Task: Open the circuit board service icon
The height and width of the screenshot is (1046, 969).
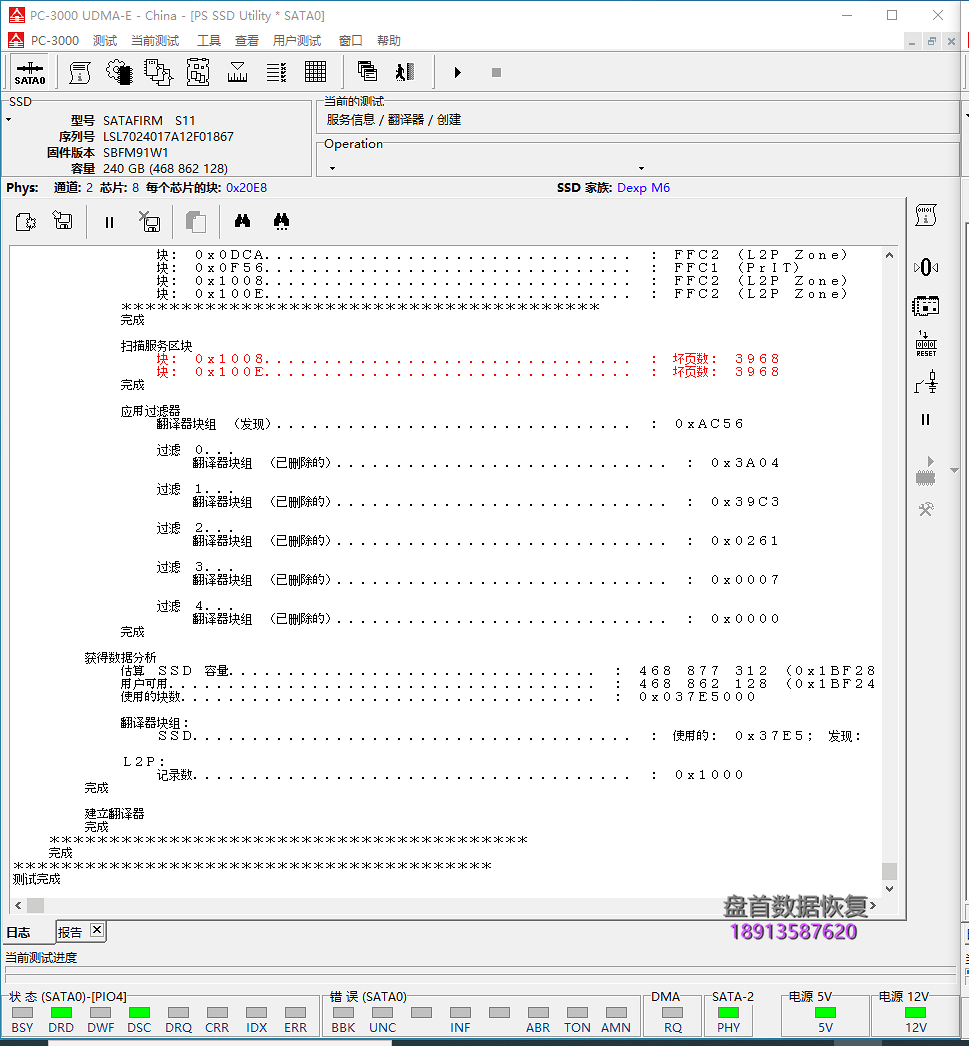Action: tap(198, 72)
